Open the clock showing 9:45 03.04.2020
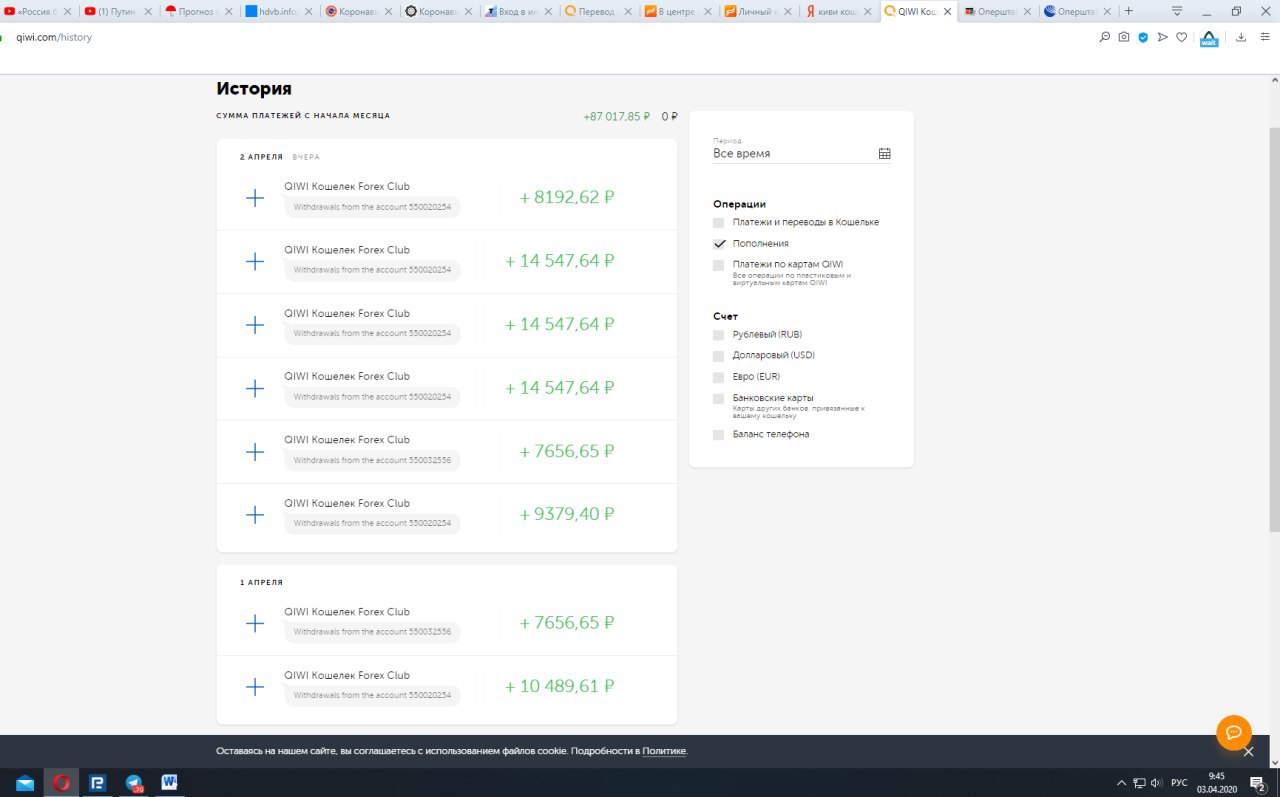The width and height of the screenshot is (1280, 797). pyautogui.click(x=1216, y=783)
